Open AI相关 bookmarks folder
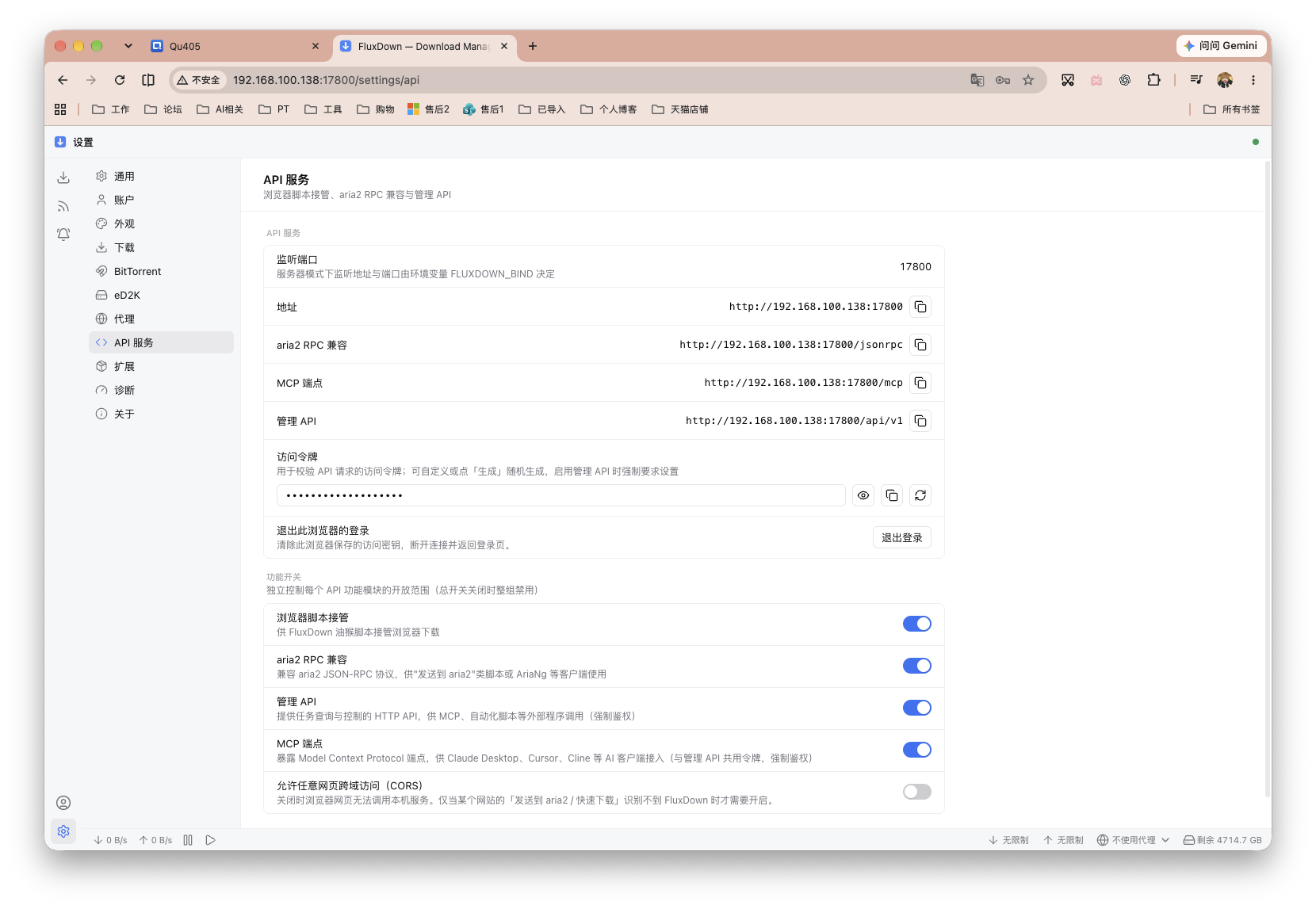Viewport: 1316px width, 909px height. click(220, 109)
